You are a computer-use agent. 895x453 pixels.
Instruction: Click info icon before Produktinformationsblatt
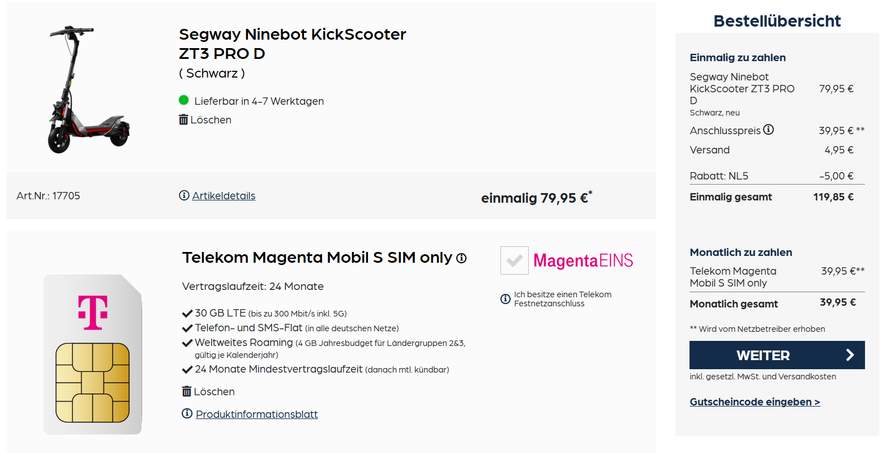point(187,414)
